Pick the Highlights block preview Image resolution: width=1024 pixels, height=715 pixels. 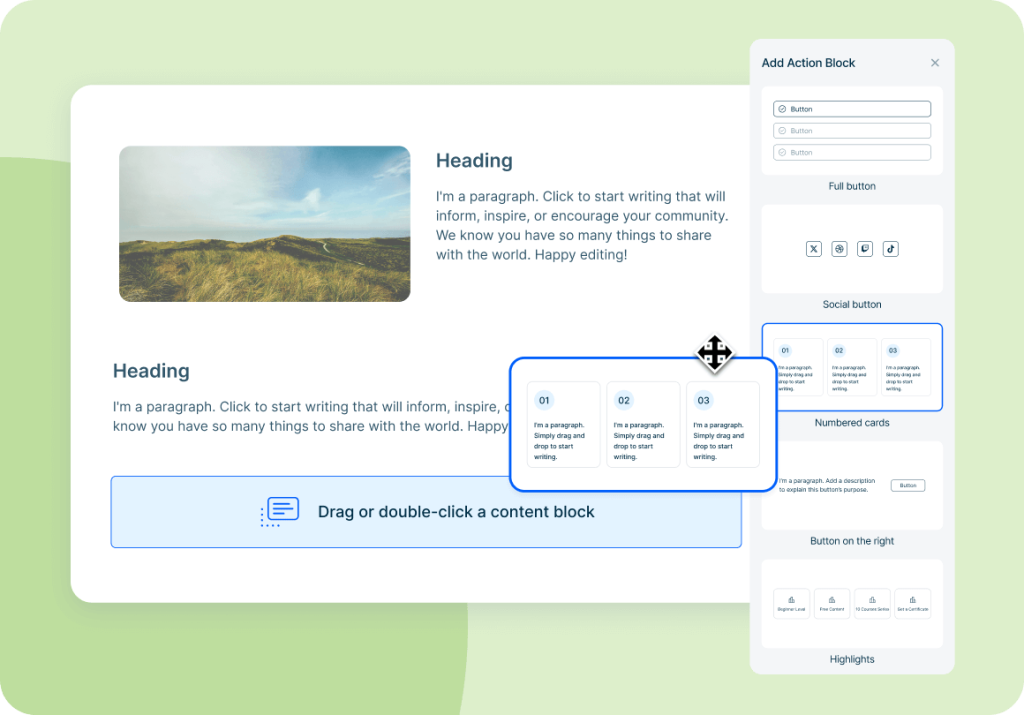pyautogui.click(x=852, y=603)
